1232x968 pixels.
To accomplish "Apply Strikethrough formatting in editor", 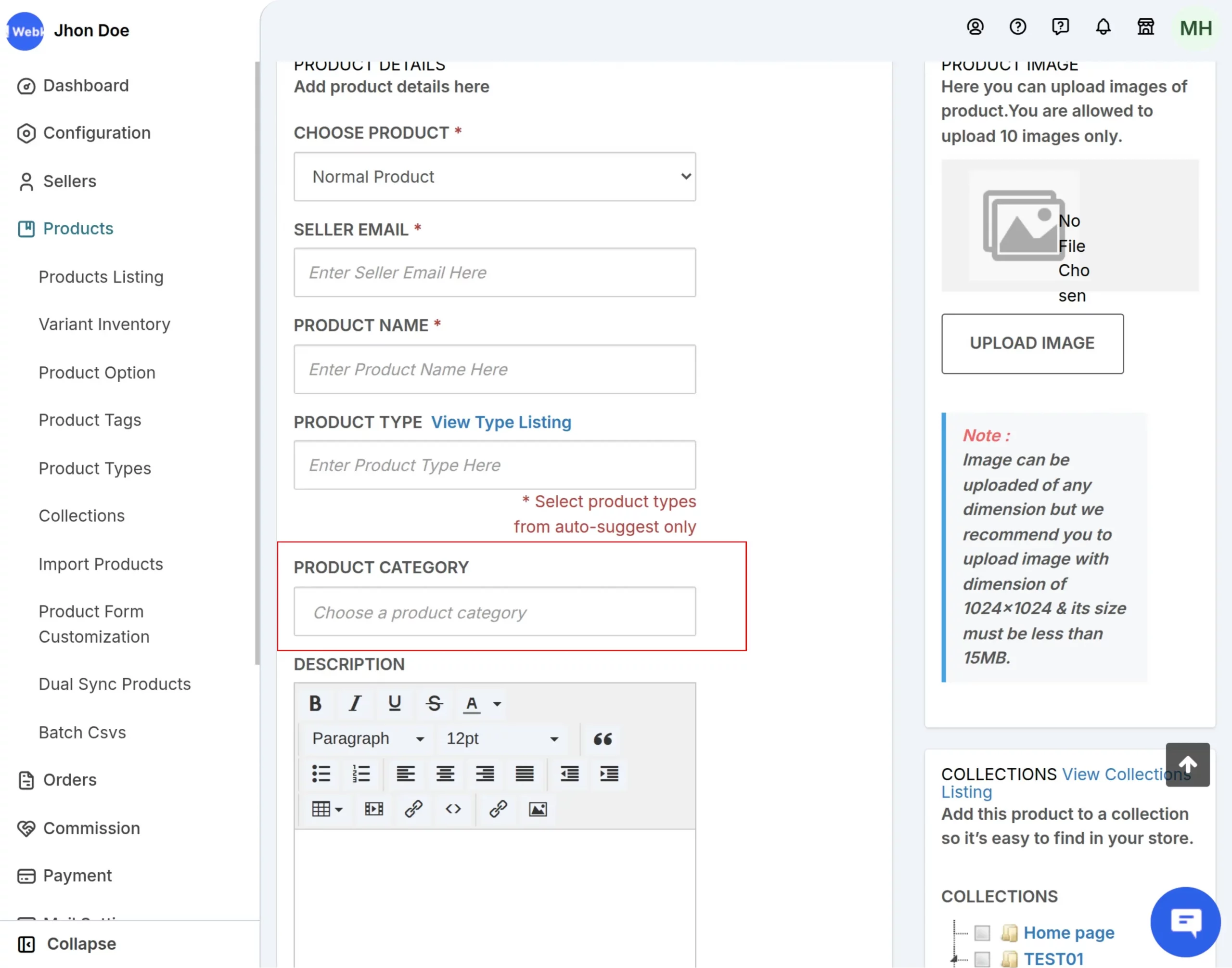I will (434, 703).
